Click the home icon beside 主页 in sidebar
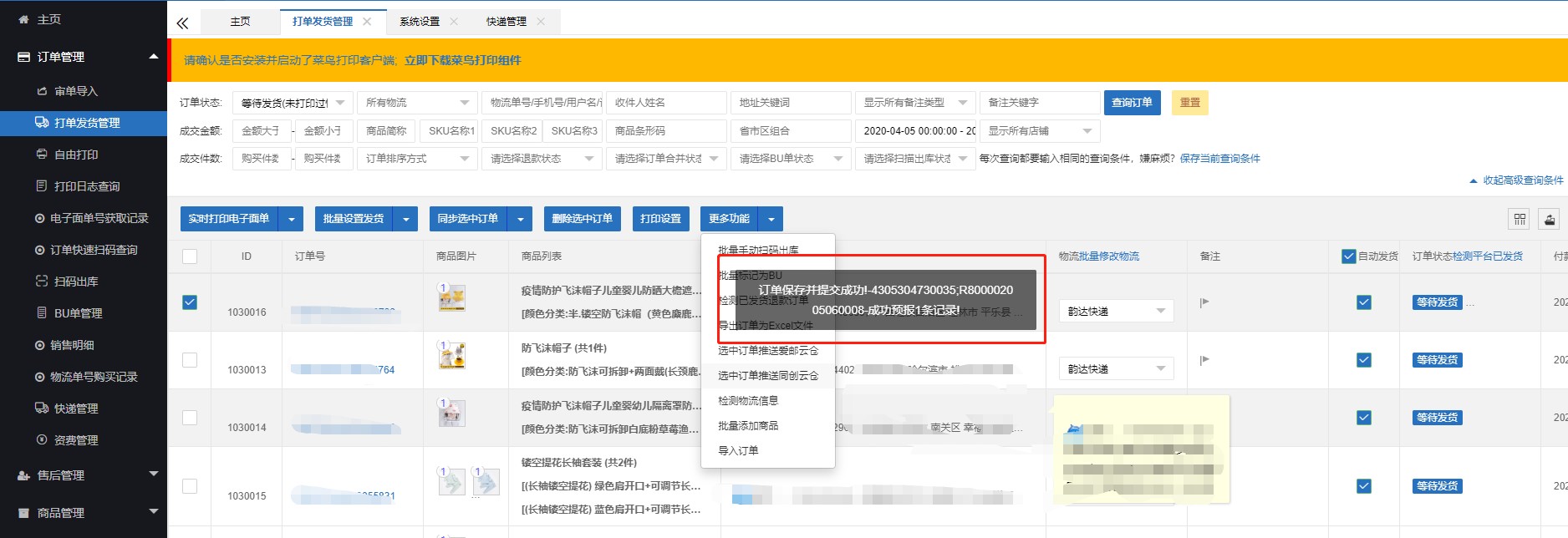 (23, 19)
